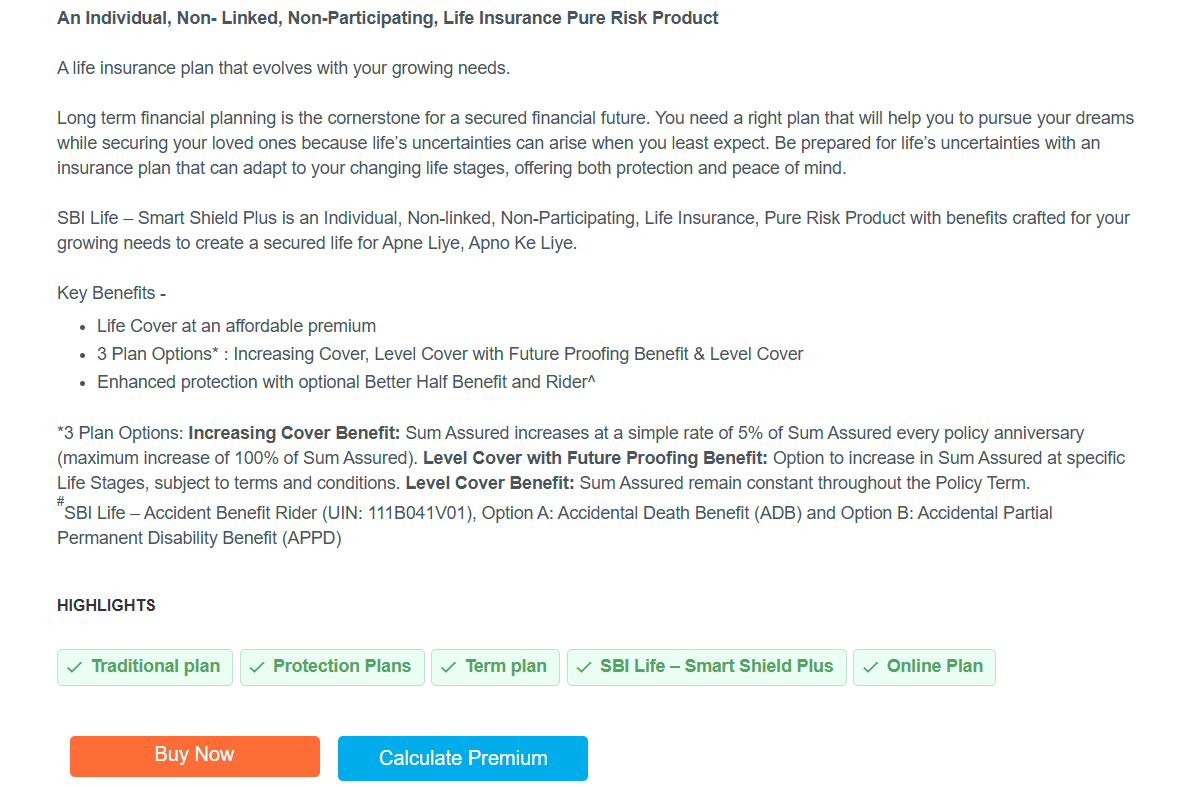Open the Calculate Premium button
Viewport: 1181px width, 787px height.
tap(463, 758)
